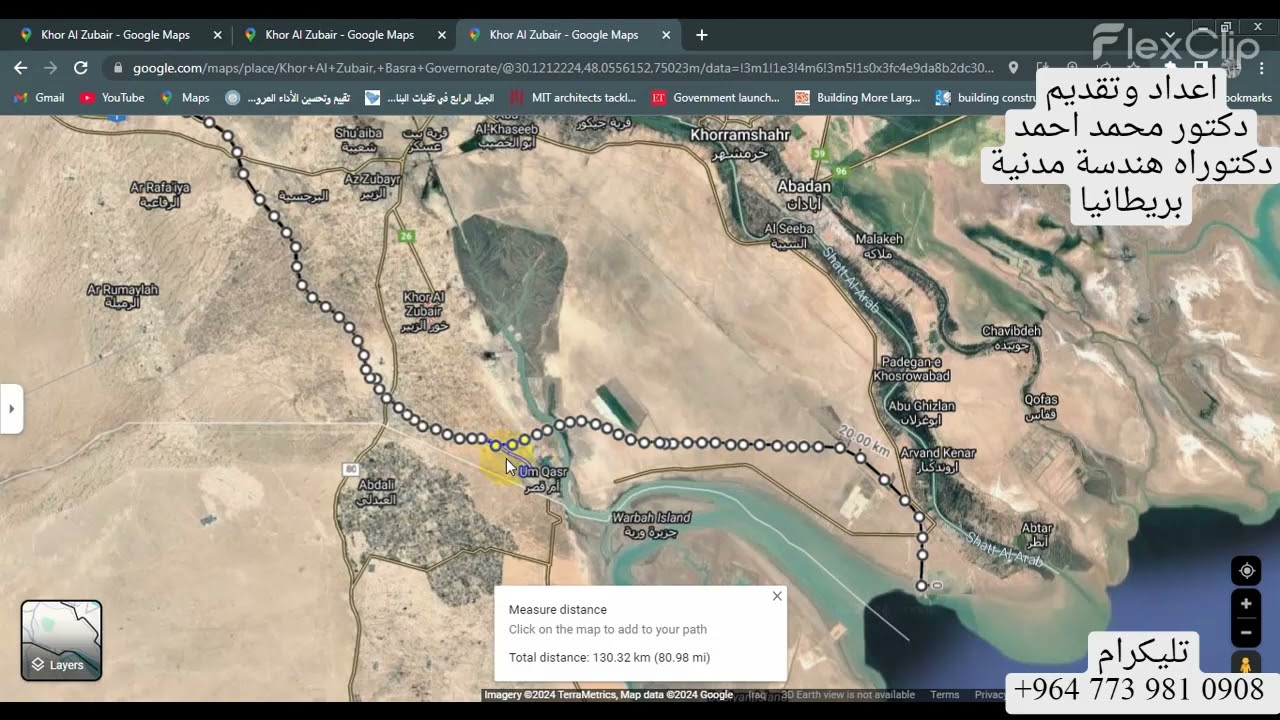The width and height of the screenshot is (1280, 720).
Task: Zoom in on the map
Action: click(x=1246, y=604)
